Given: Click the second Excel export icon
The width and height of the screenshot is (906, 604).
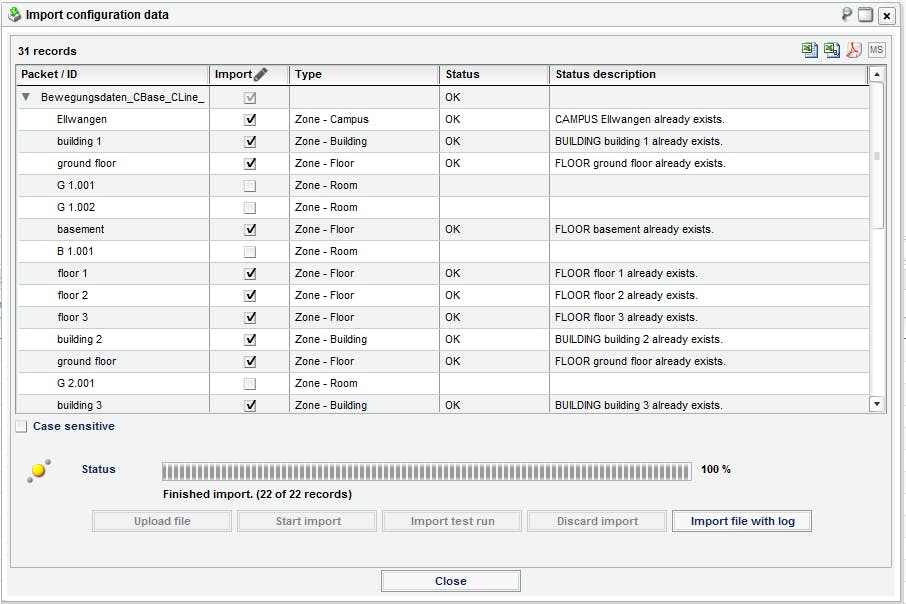Looking at the screenshot, I should (x=832, y=48).
